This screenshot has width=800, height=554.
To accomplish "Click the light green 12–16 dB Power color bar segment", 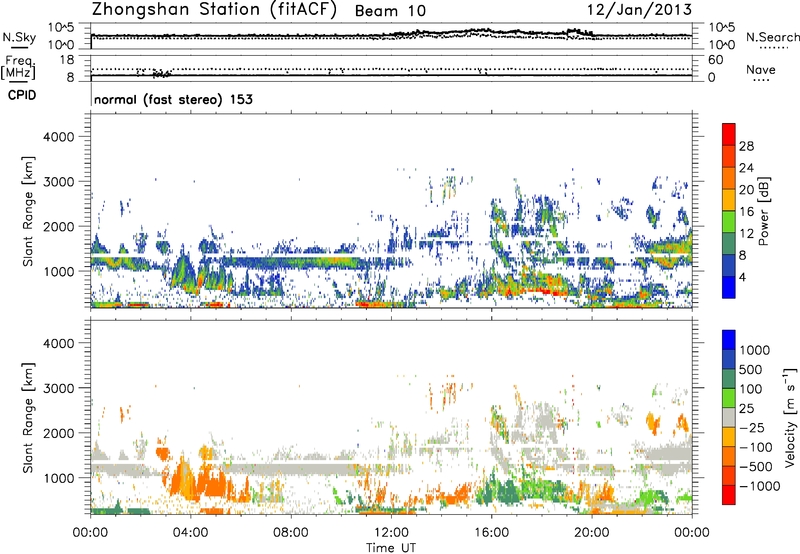I will (729, 221).
